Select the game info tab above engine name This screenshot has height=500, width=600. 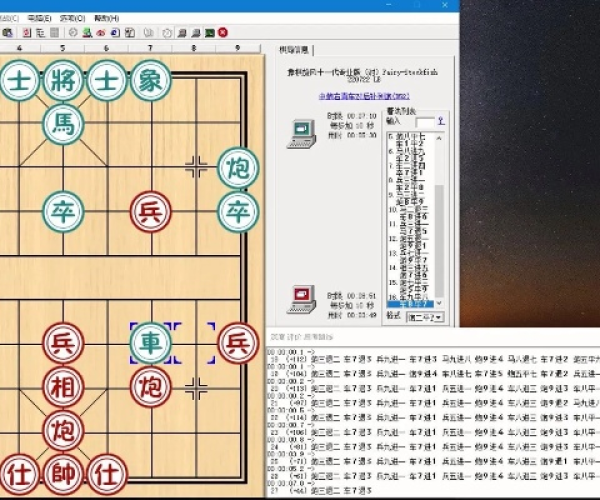293,50
